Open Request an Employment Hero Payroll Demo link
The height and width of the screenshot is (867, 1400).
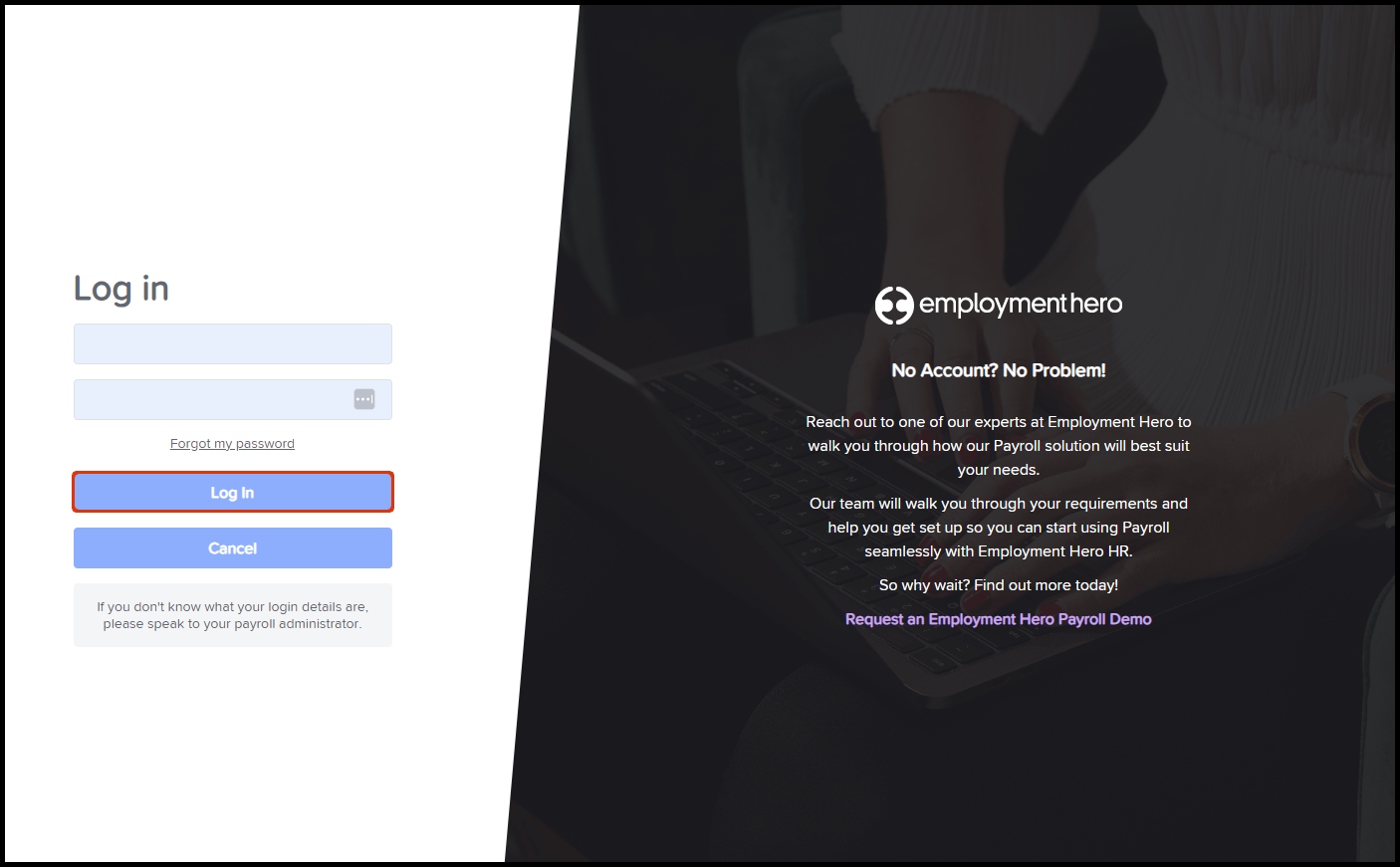pyautogui.click(x=999, y=619)
